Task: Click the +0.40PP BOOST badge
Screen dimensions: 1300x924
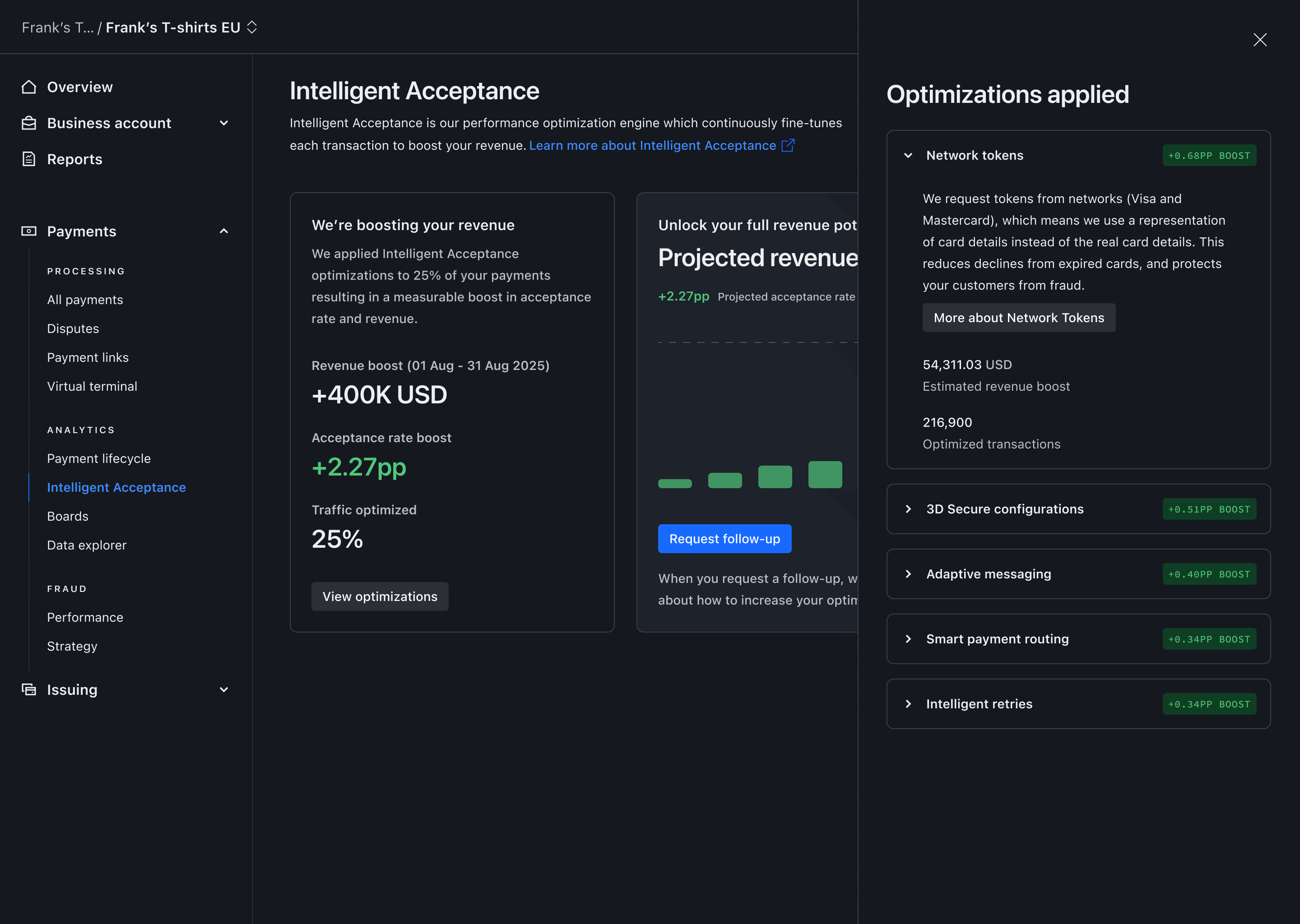Action: [x=1209, y=574]
